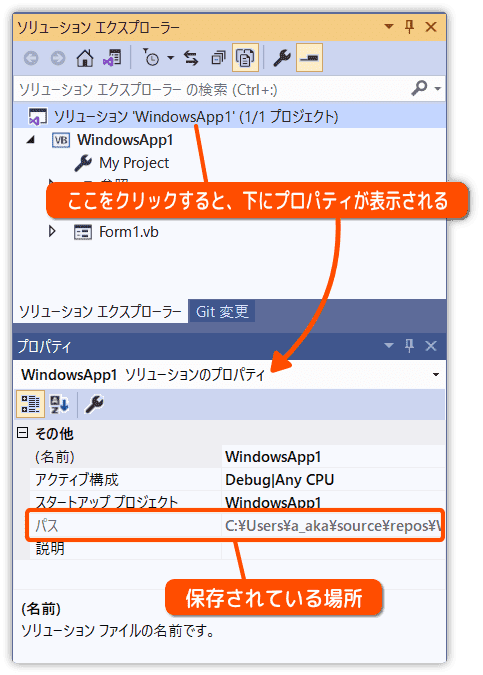This screenshot has height=675, width=483.
Task: Select the ソリューション エクスプローラー bottom tab
Action: click(x=100, y=311)
